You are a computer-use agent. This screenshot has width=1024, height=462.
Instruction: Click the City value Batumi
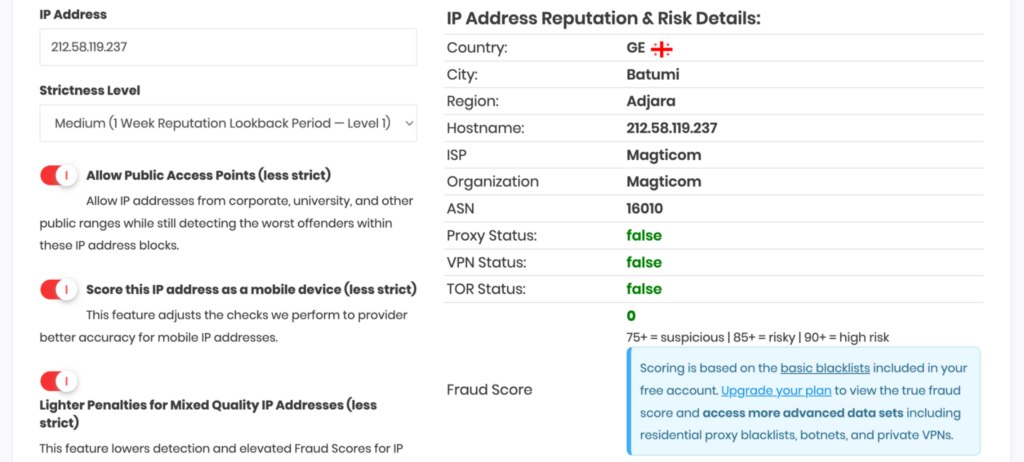pyautogui.click(x=652, y=74)
